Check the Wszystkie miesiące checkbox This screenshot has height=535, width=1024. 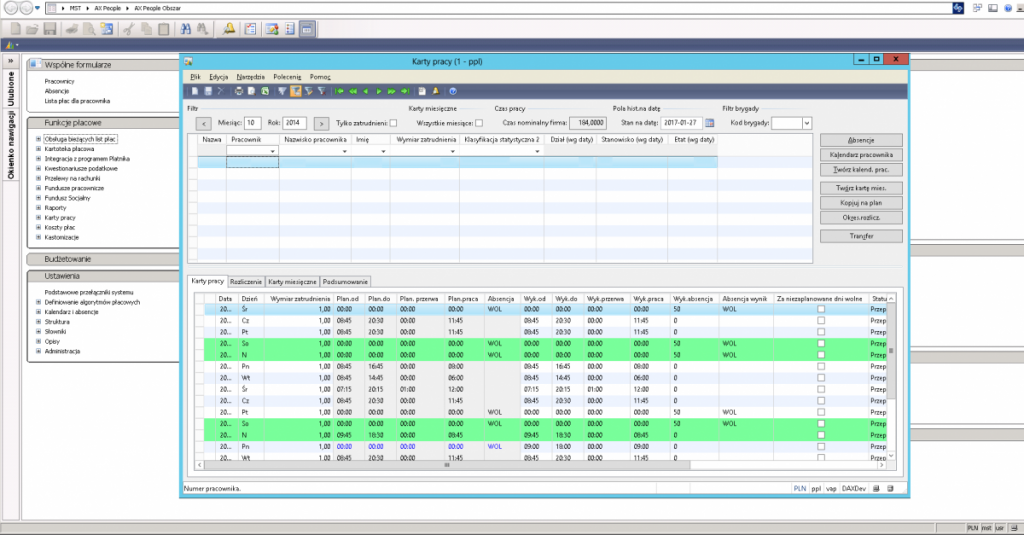(478, 123)
